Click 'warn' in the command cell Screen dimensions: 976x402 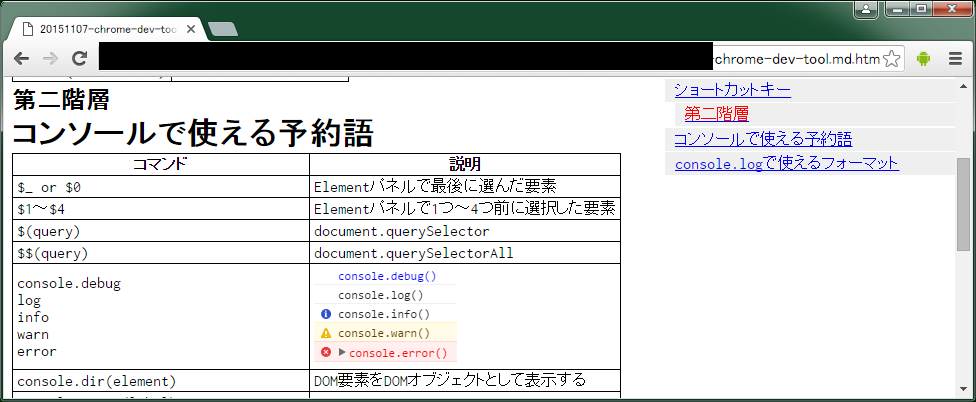tap(33, 335)
